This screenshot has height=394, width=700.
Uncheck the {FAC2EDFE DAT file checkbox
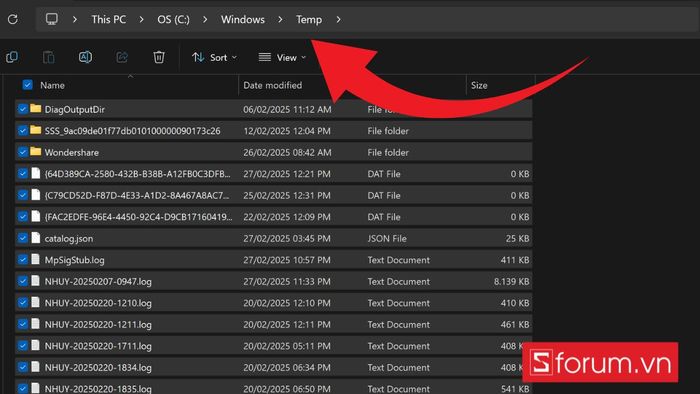click(22, 216)
